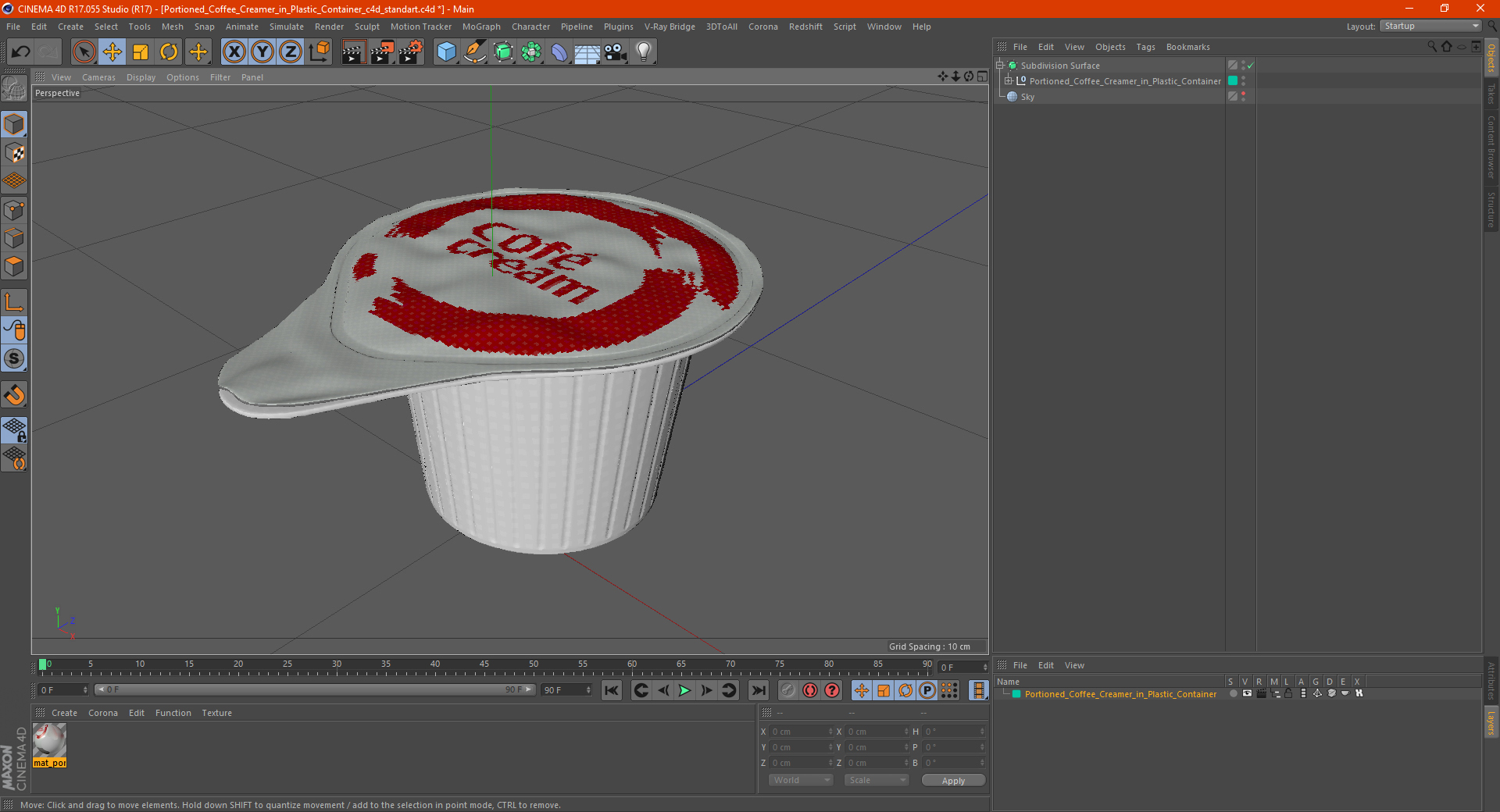Switch to Texture mode in left sidebar
Screen dimensions: 1500x812
click(x=15, y=153)
